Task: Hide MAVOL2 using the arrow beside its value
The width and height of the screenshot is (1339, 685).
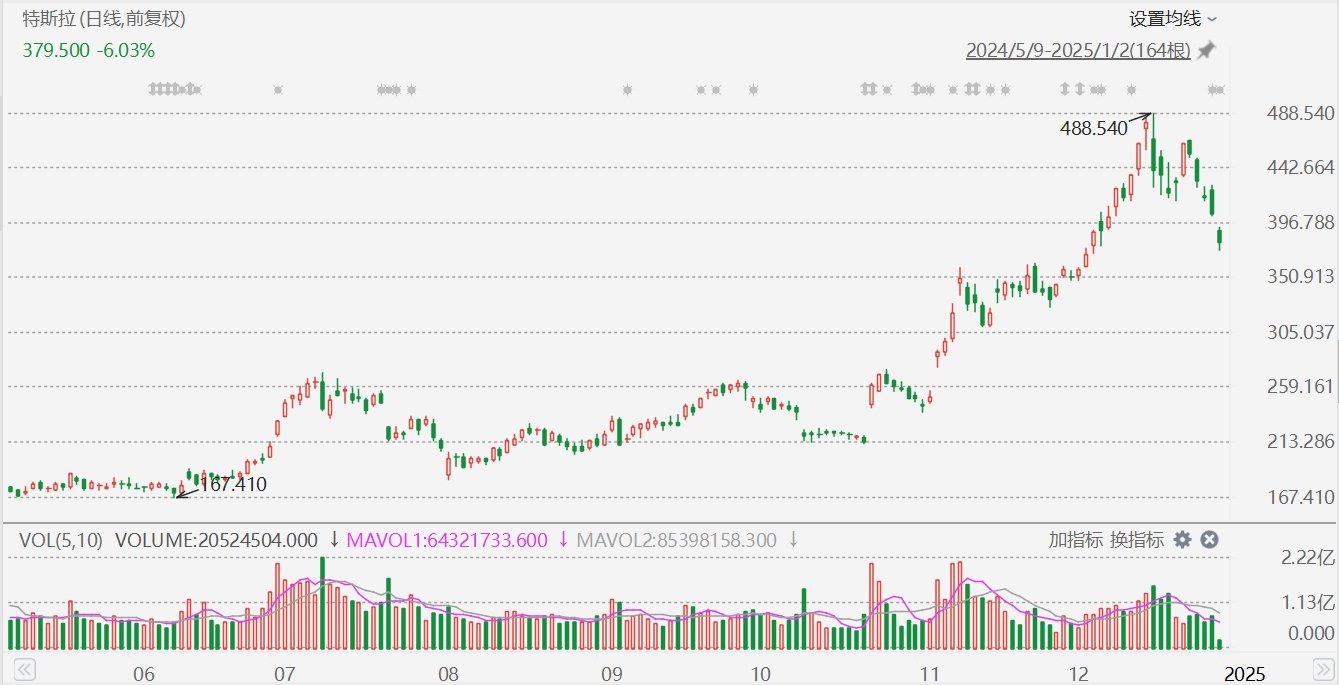Action: point(793,540)
